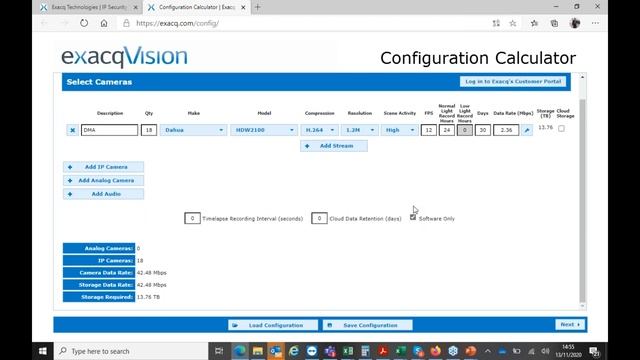This screenshot has height=360, width=640.
Task: Click the Next button
Action: 570,324
